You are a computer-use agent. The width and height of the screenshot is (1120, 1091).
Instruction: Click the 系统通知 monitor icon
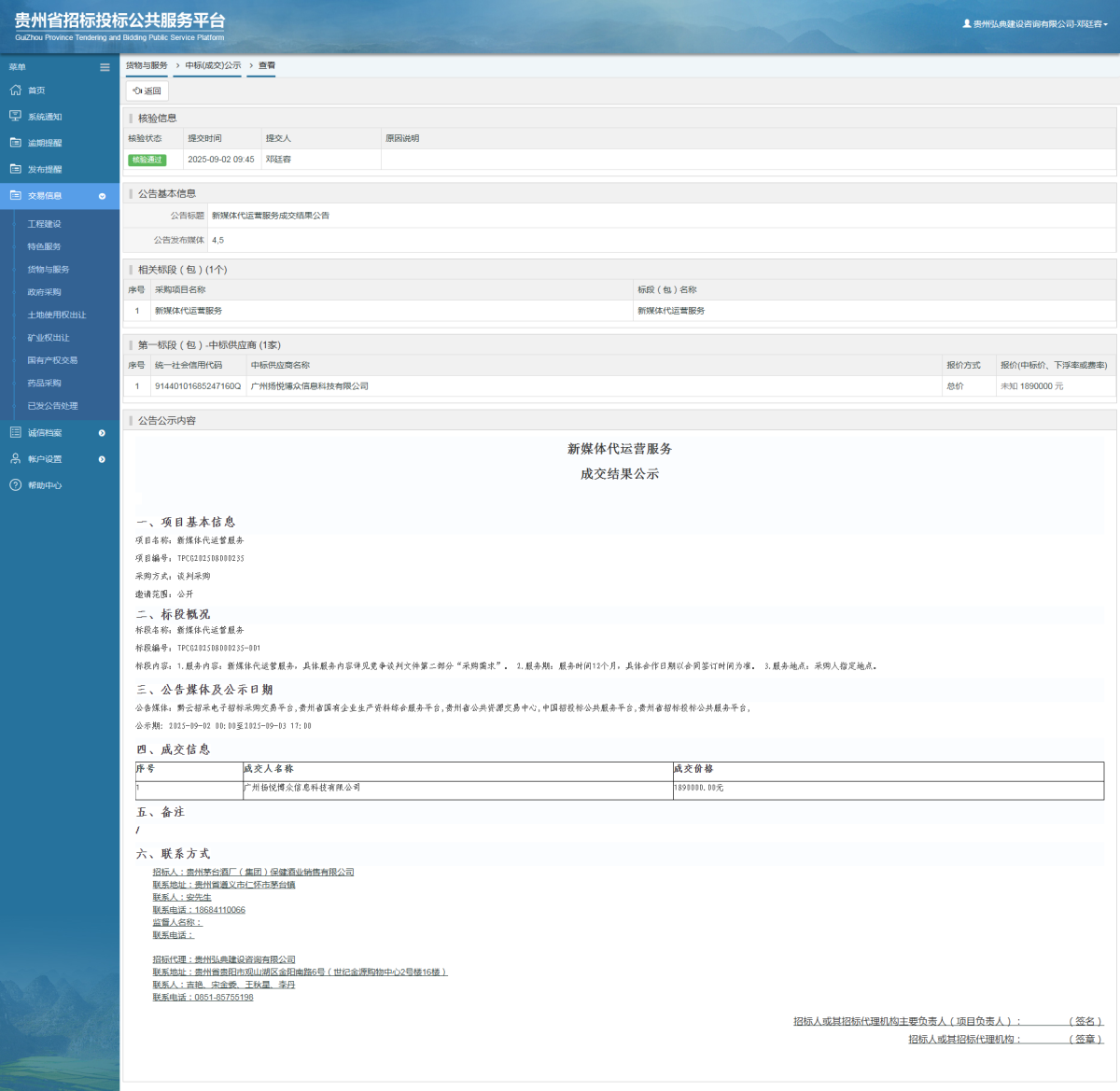click(15, 117)
